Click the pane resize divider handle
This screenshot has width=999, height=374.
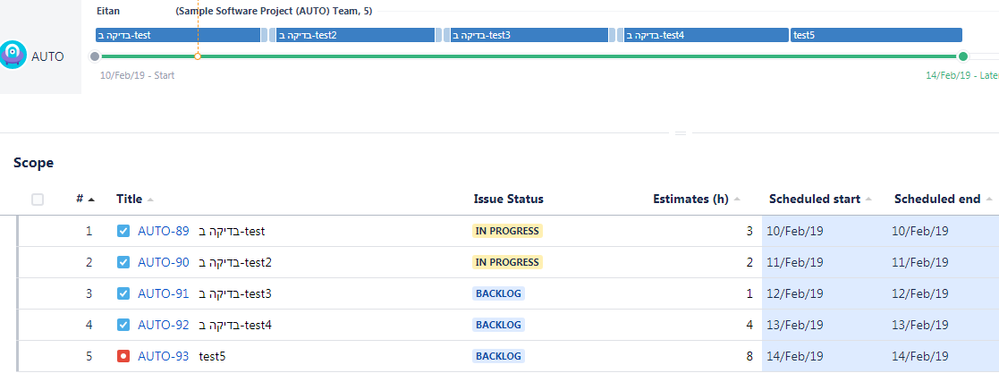[680, 133]
